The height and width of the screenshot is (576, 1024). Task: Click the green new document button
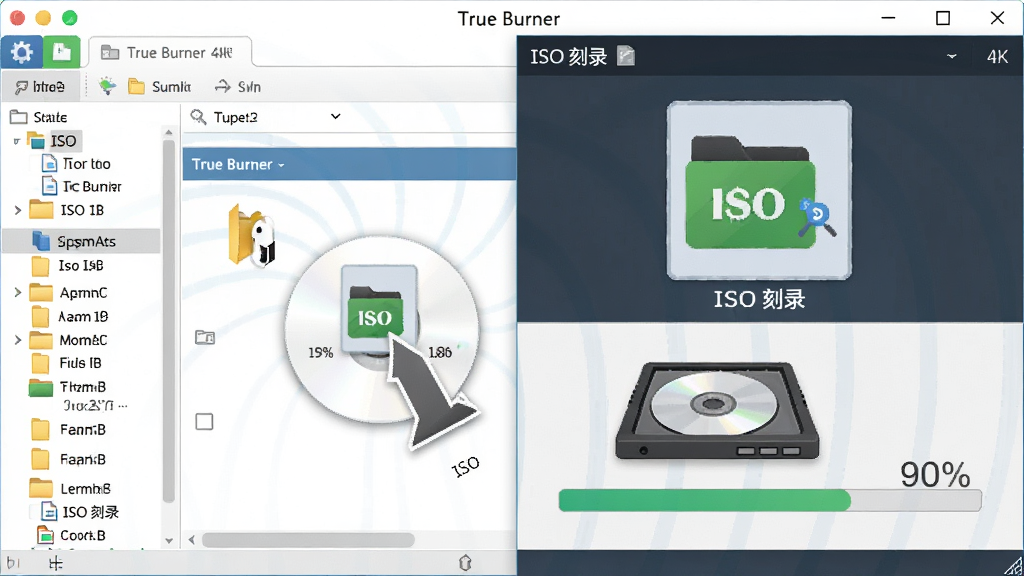pos(62,52)
